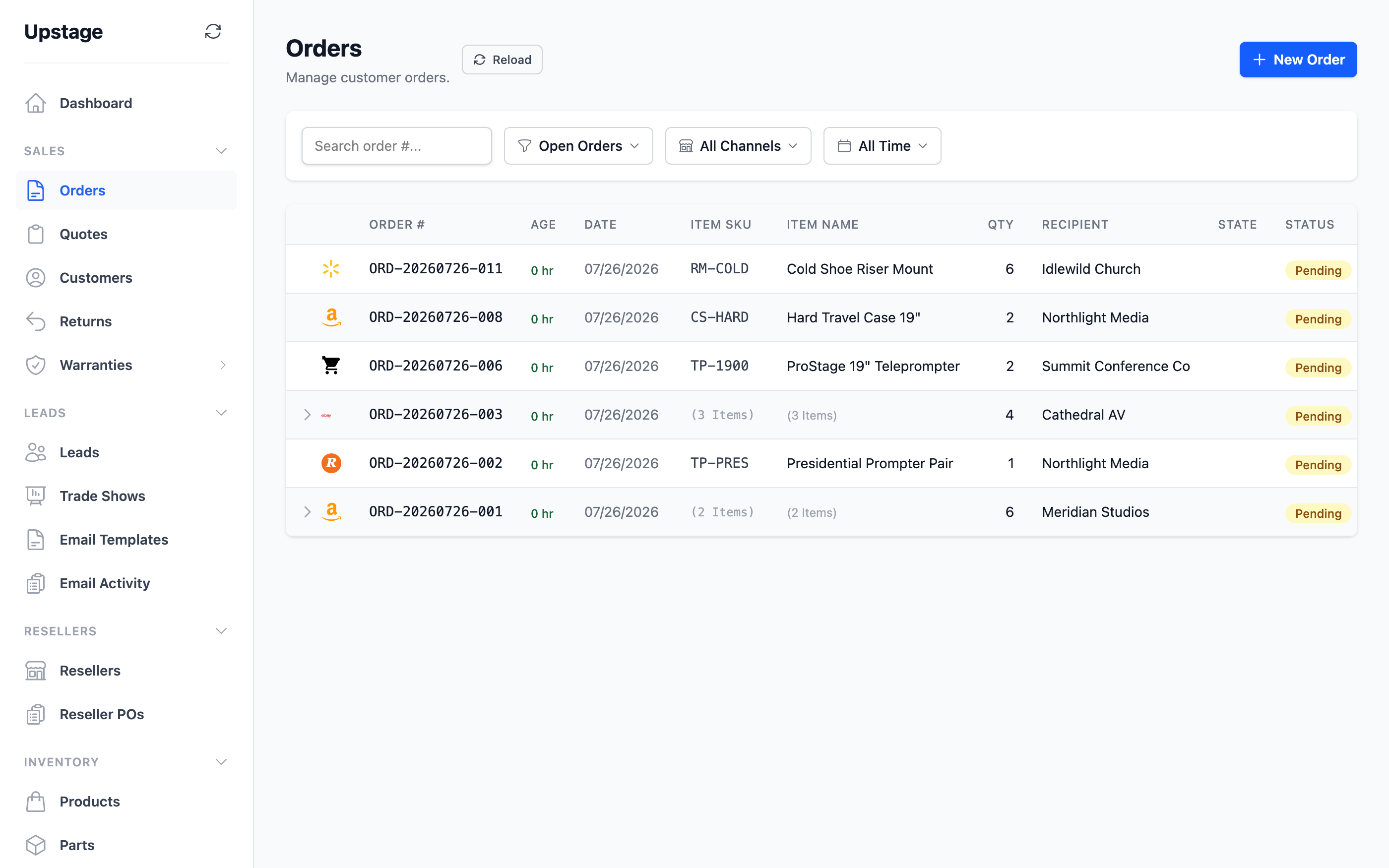Click Rakuten R icon on order ORD-20260726-002
The height and width of the screenshot is (868, 1389).
[331, 463]
